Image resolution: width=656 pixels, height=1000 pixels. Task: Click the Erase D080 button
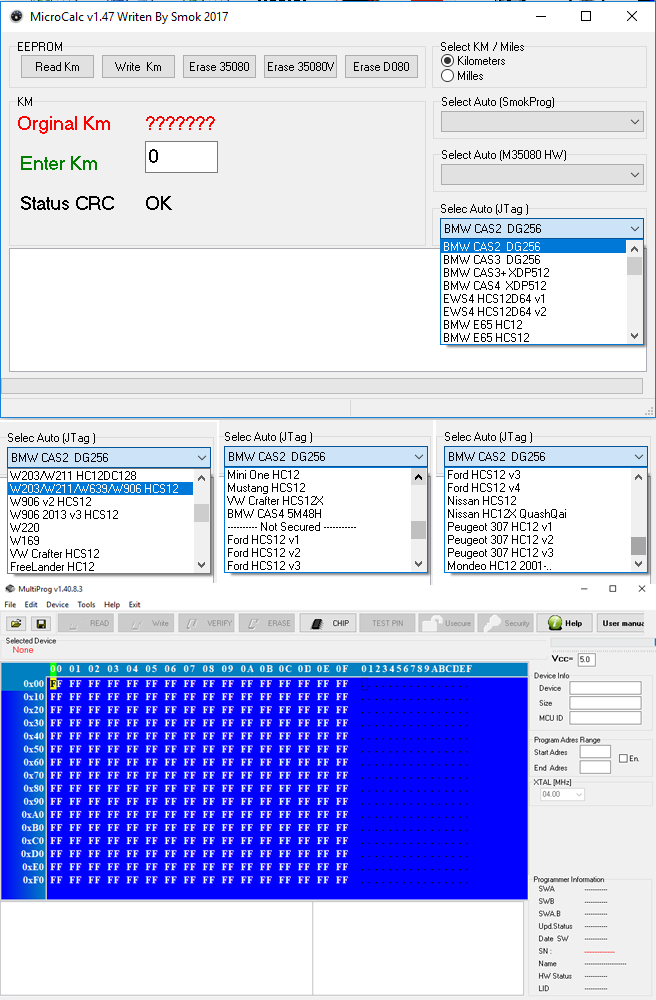pos(381,67)
